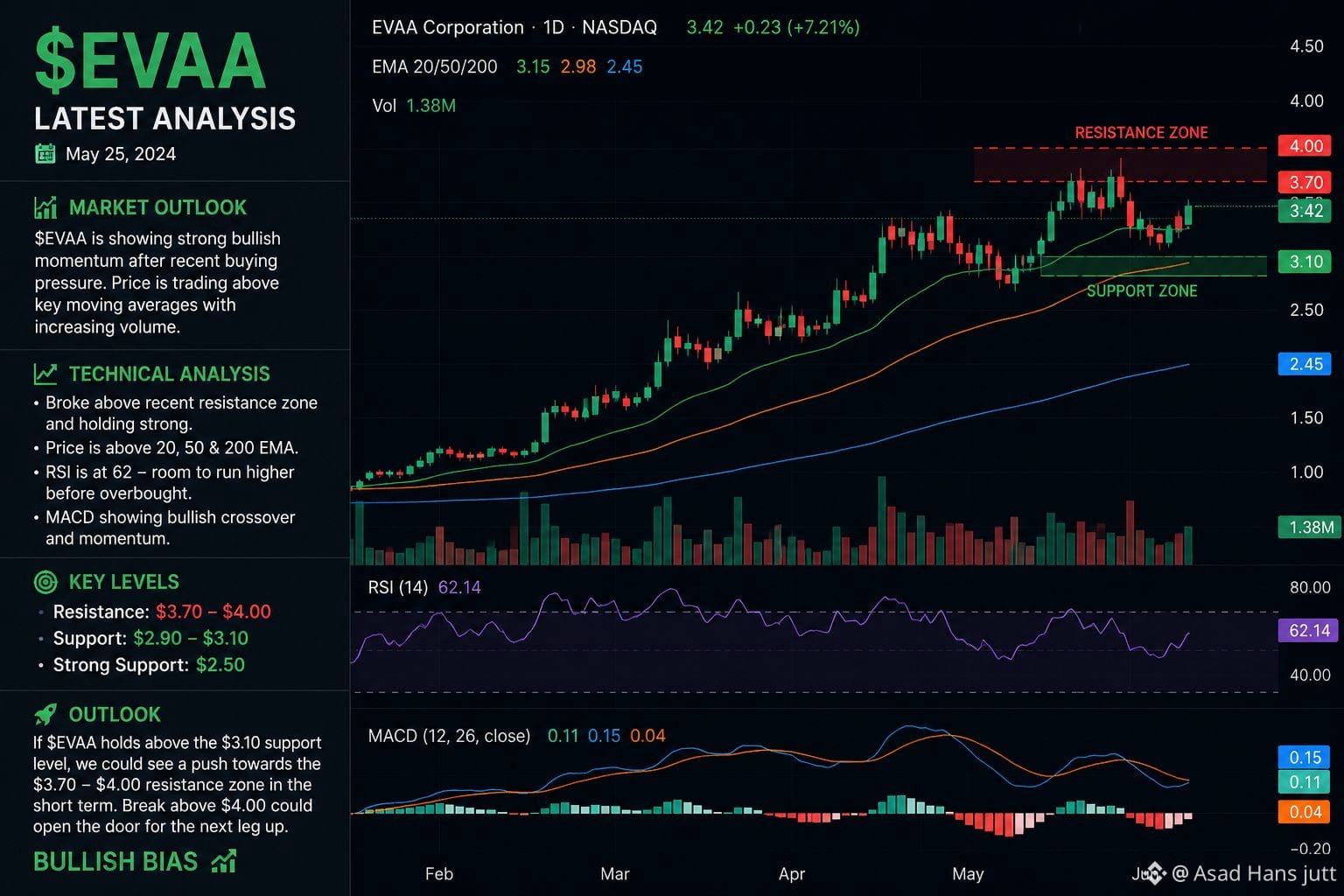Open the MARKET OUTLOOK section heading

[x=157, y=207]
